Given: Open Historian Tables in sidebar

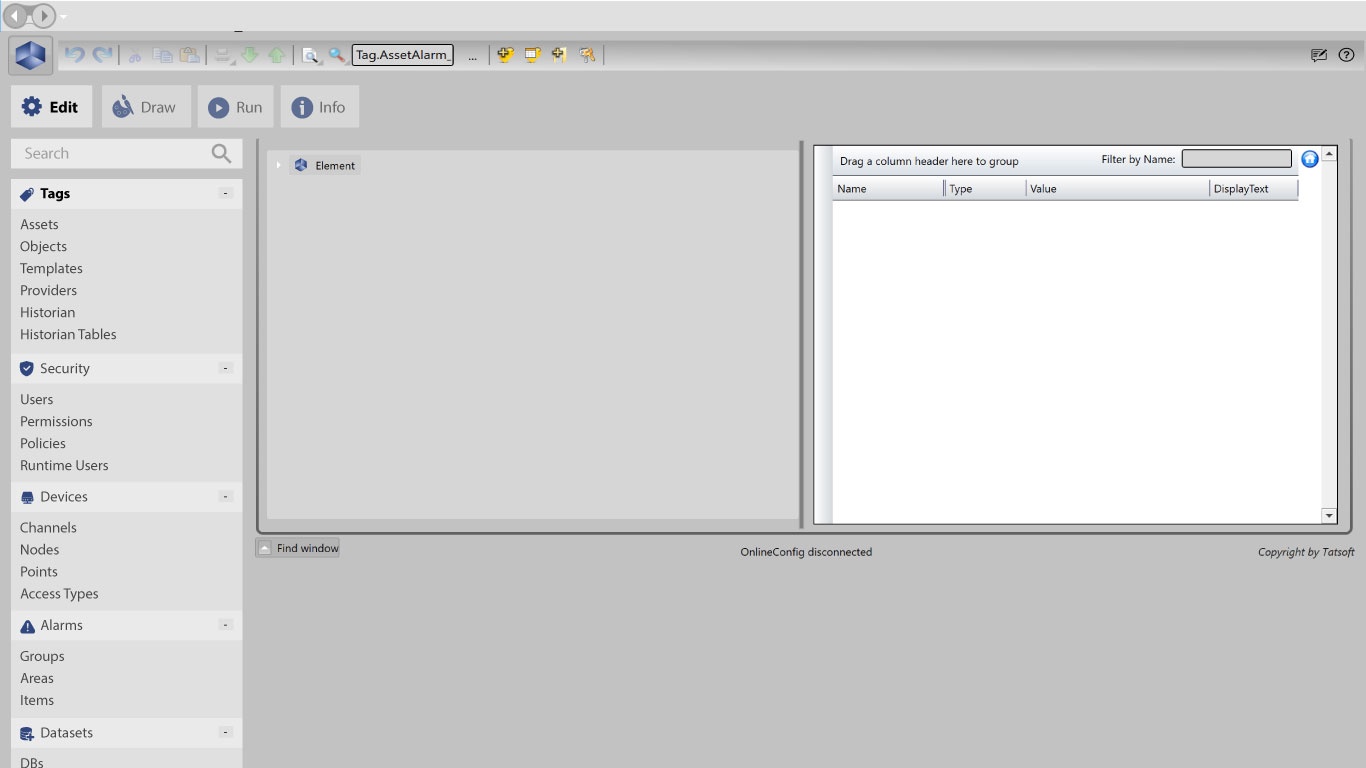Looking at the screenshot, I should pos(68,334).
